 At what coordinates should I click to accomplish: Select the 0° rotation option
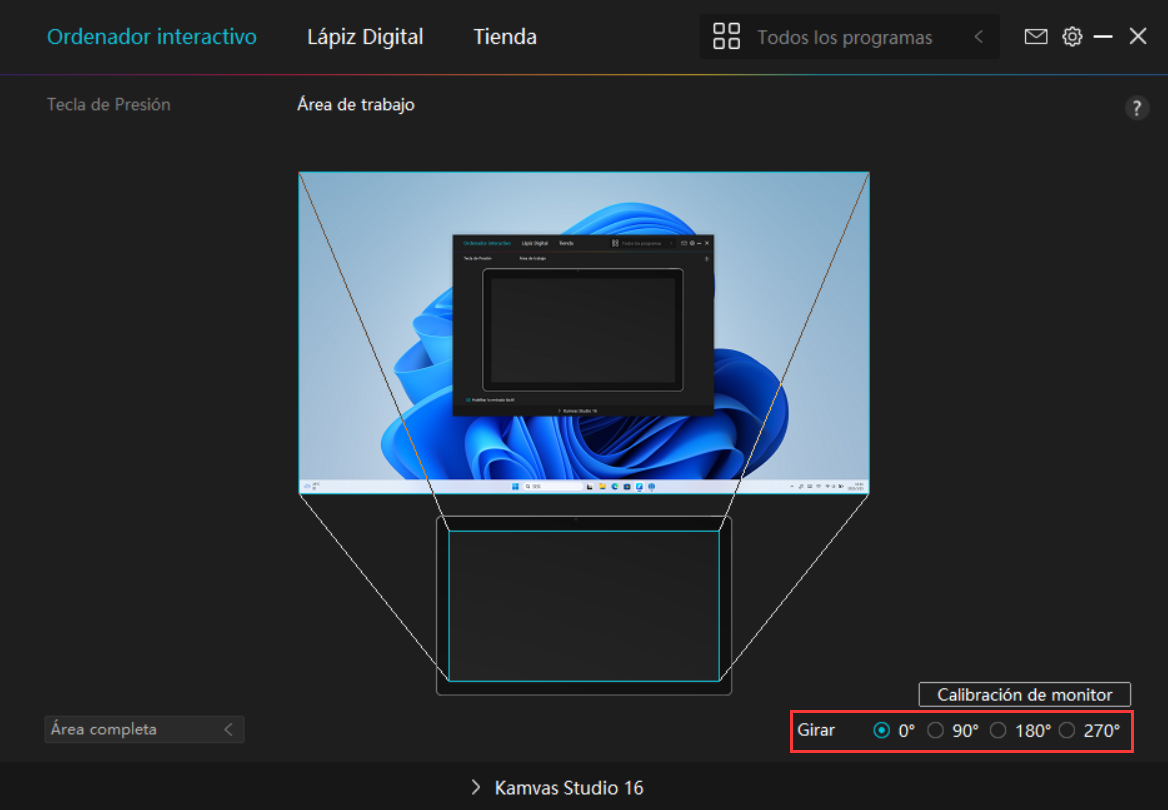[882, 730]
